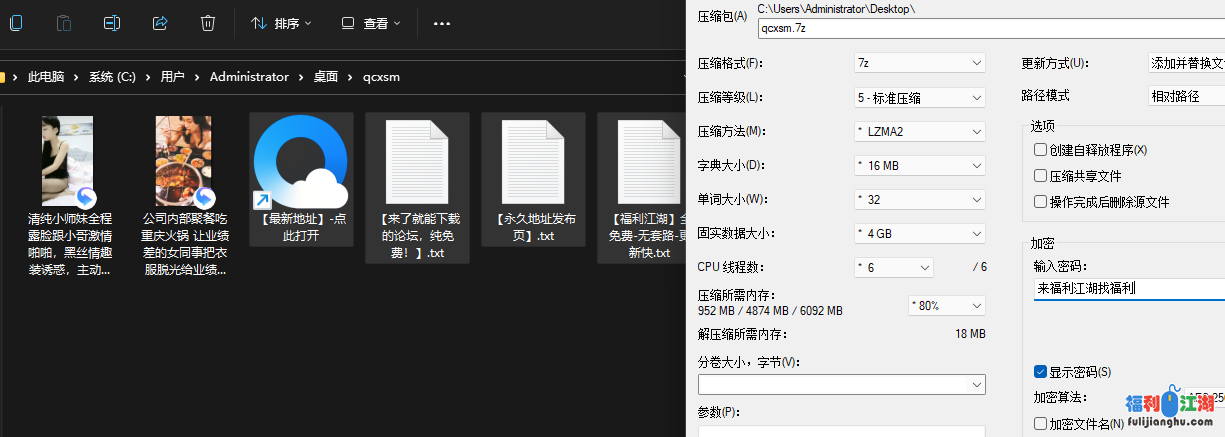Uncheck the 显示密码 checkbox
Screen dimensions: 1225x437
tap(1041, 372)
